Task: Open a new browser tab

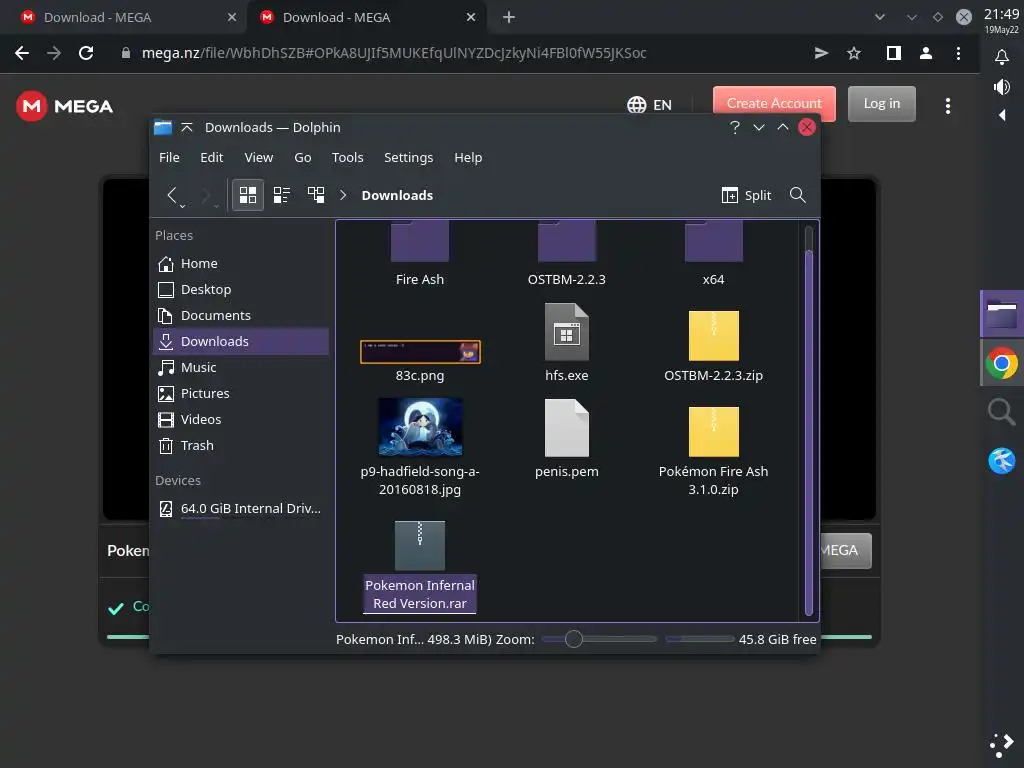Action: point(509,18)
